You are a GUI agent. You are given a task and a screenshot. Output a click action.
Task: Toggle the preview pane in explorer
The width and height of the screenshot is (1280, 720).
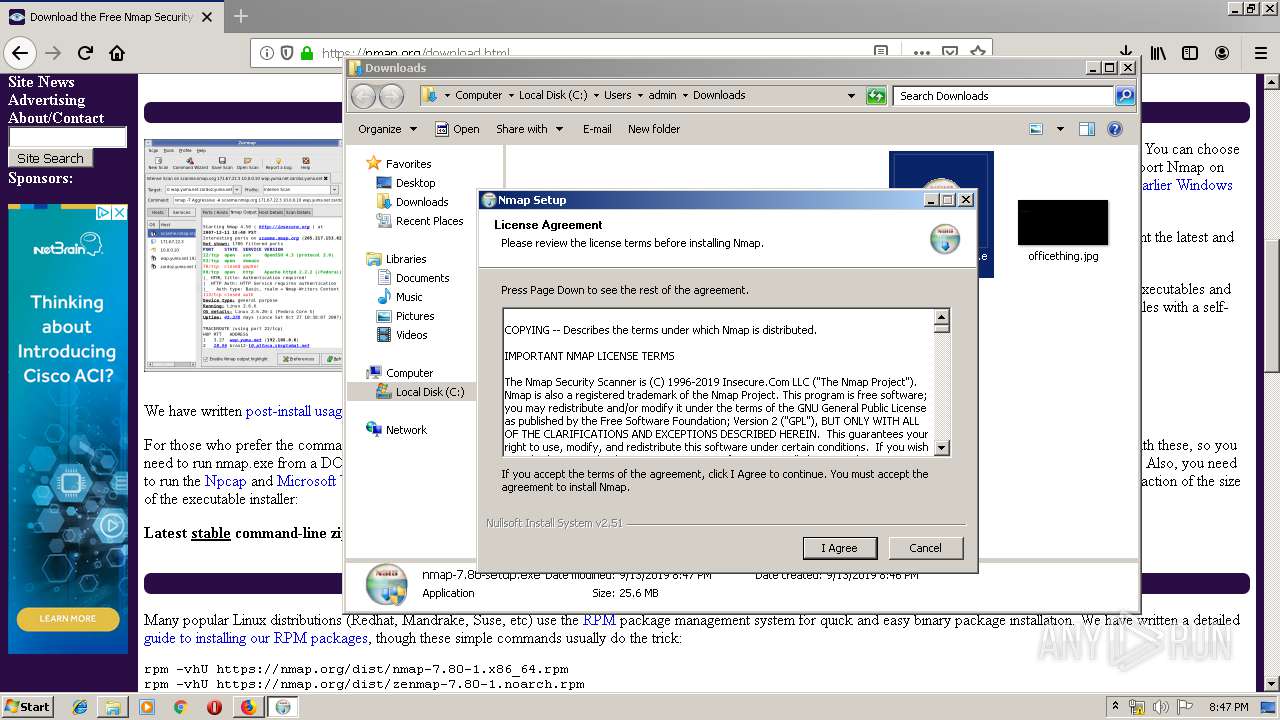(1087, 129)
